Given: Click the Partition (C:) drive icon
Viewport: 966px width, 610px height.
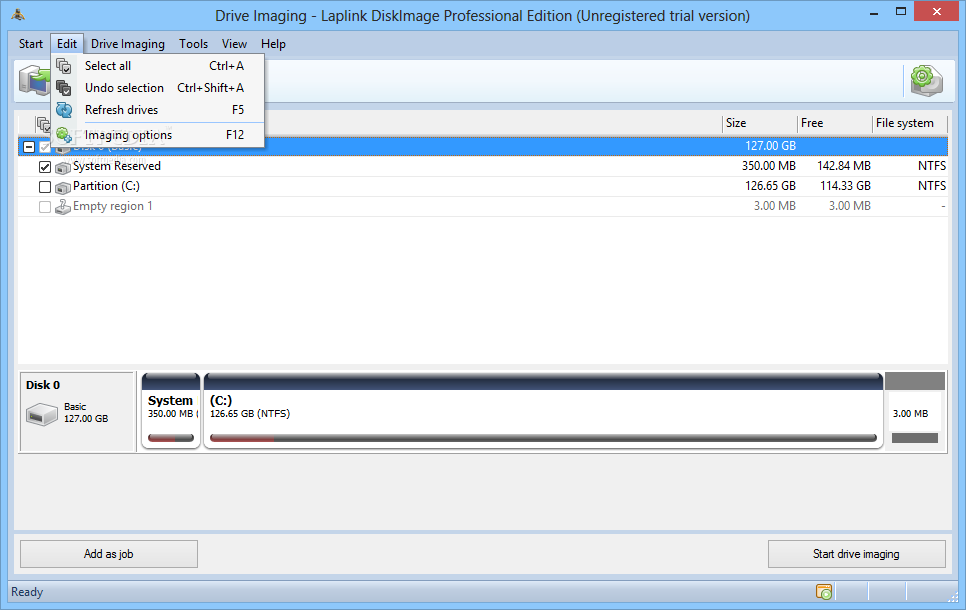Looking at the screenshot, I should pos(63,187).
